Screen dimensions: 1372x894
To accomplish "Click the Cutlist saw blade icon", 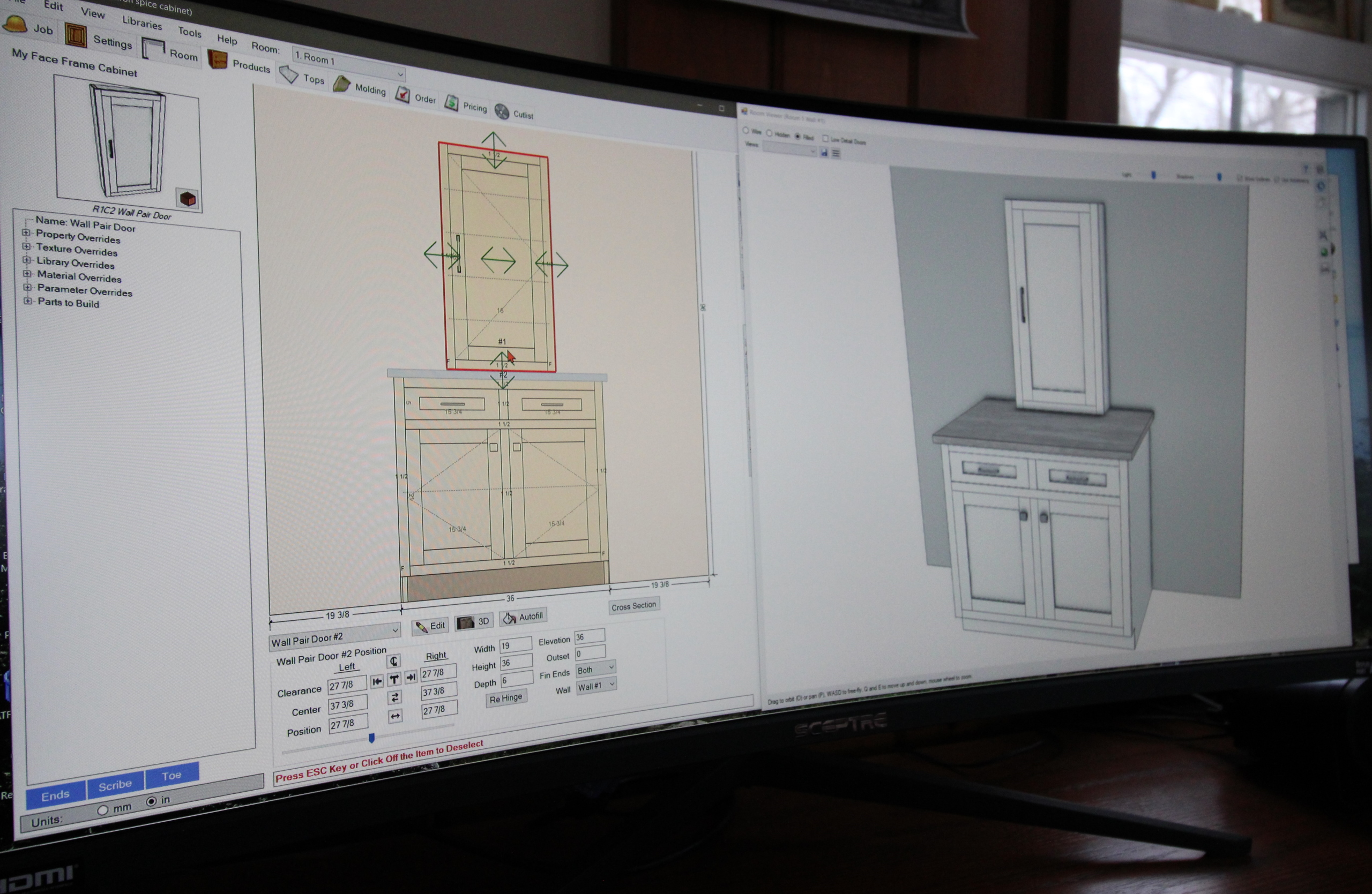I will [502, 112].
